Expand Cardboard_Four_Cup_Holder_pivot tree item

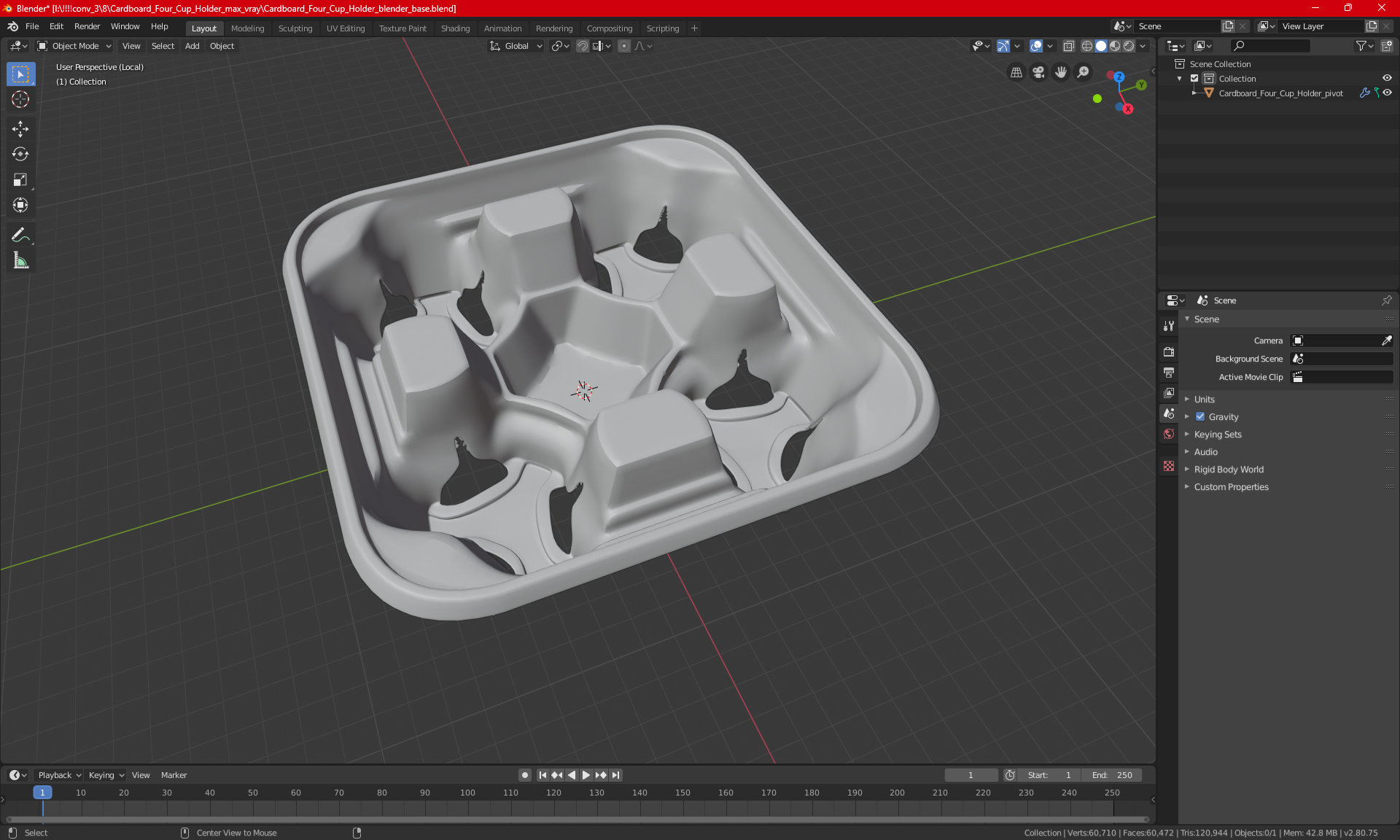1194,93
